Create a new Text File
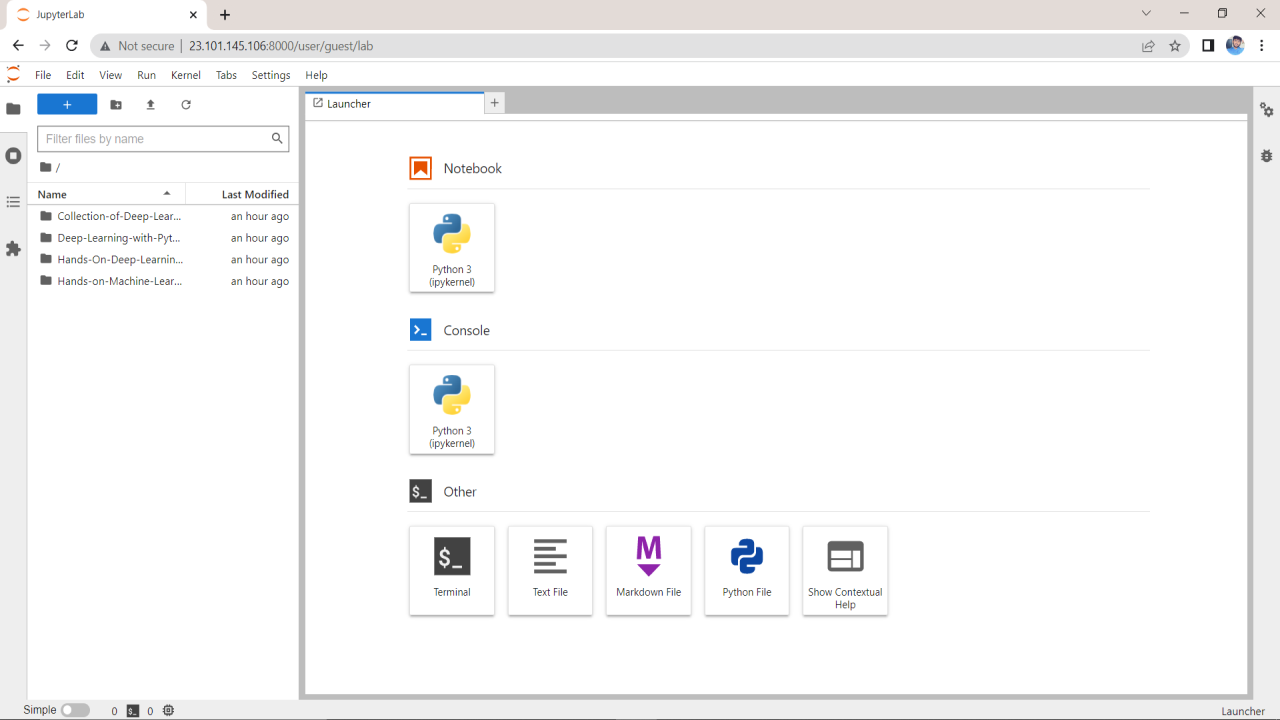Screen dimensions: 1280x720 point(550,570)
